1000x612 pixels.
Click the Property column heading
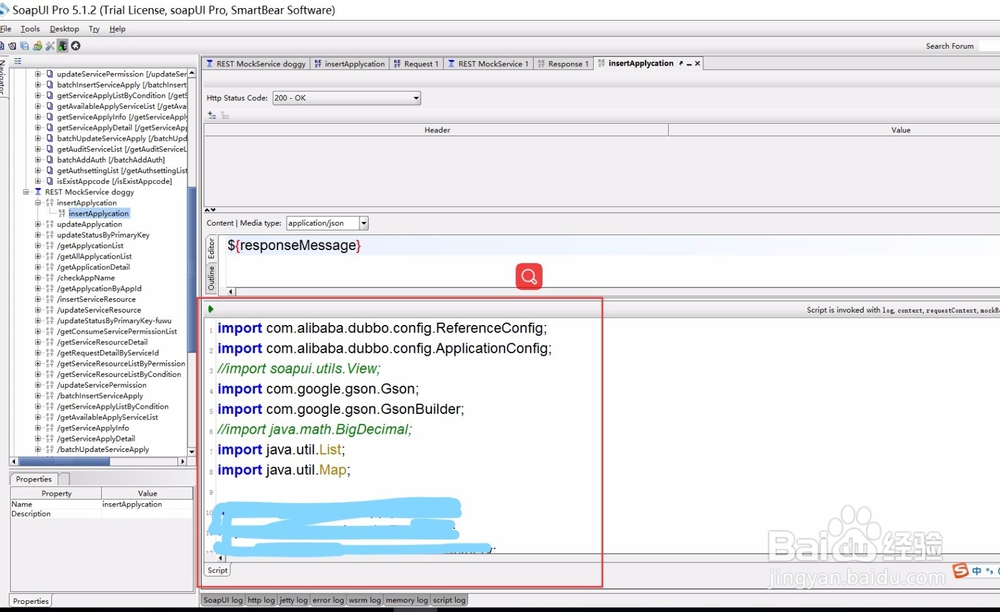click(56, 493)
